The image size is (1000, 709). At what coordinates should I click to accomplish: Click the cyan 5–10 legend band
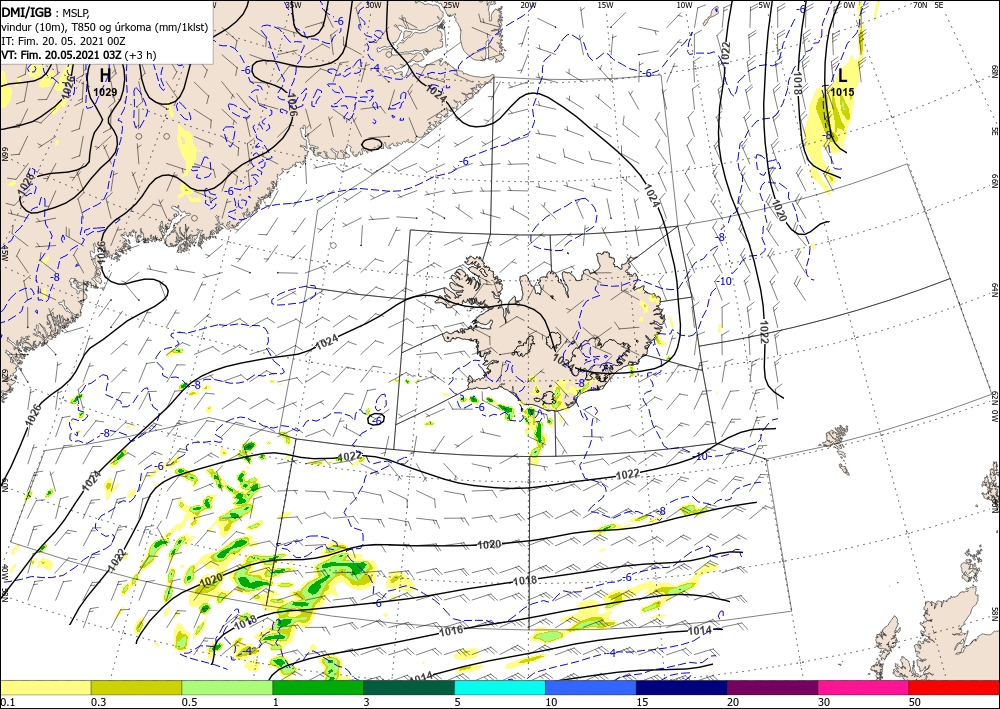pos(500,687)
